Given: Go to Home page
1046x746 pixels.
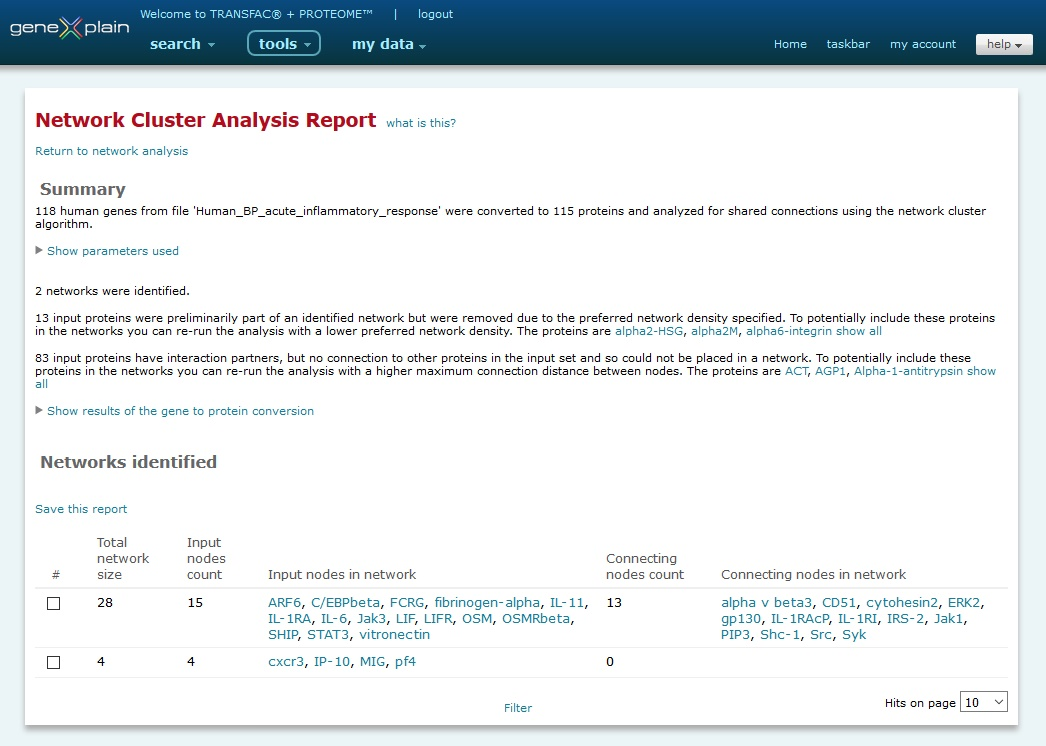Looking at the screenshot, I should click(790, 44).
